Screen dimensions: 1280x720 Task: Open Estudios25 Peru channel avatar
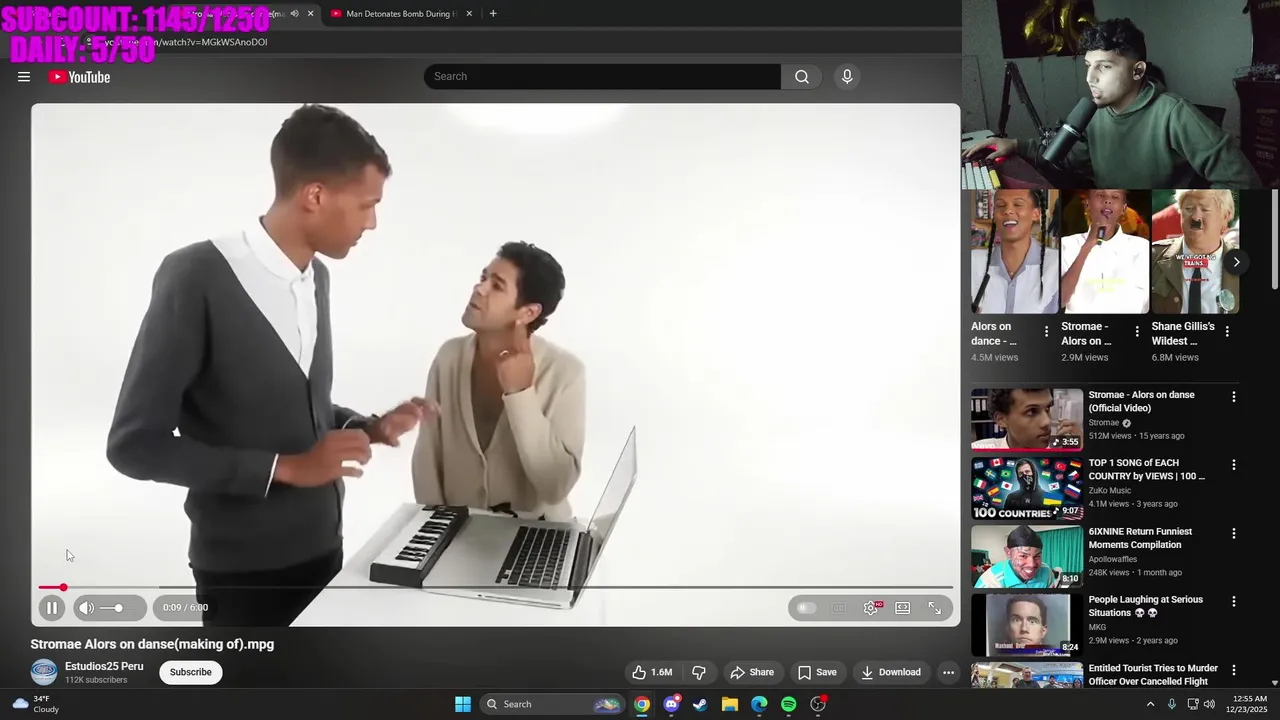pyautogui.click(x=44, y=672)
